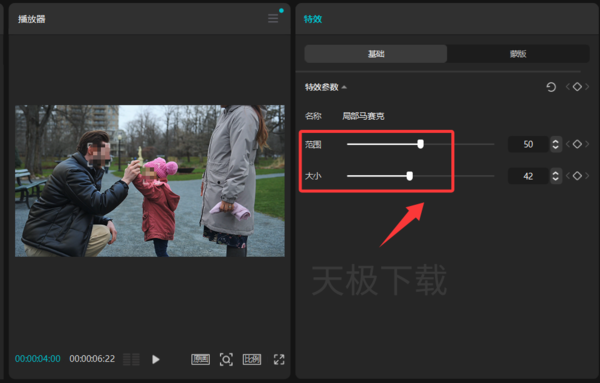Toggle keyframe diamond for 大小
600x383 pixels.
click(x=577, y=176)
